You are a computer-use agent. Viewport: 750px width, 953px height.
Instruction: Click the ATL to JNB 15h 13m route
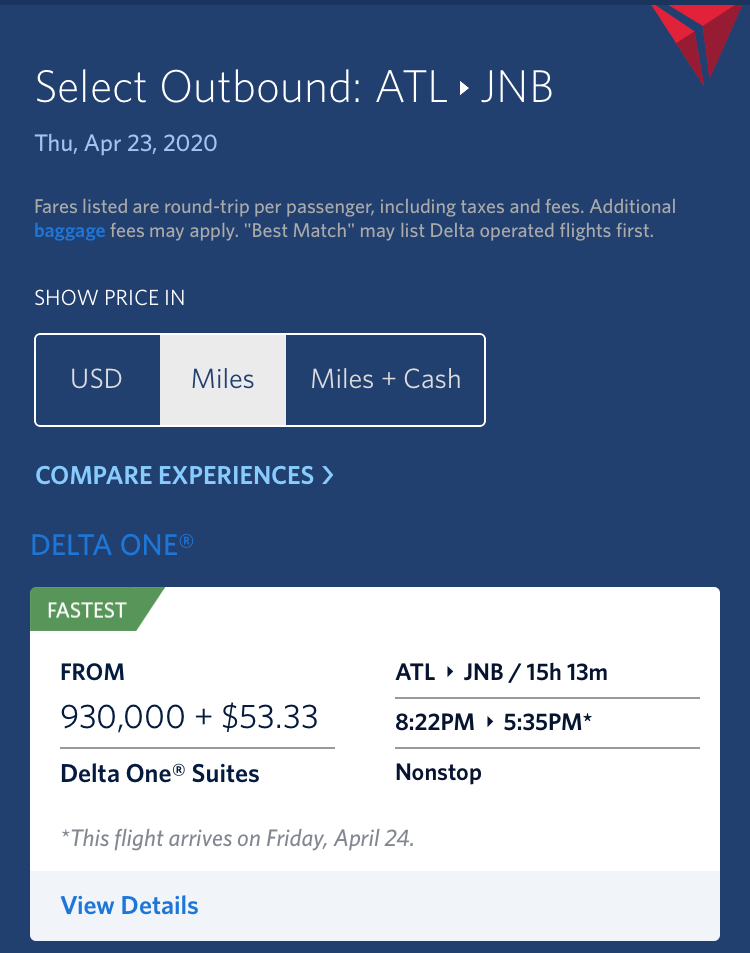(501, 672)
